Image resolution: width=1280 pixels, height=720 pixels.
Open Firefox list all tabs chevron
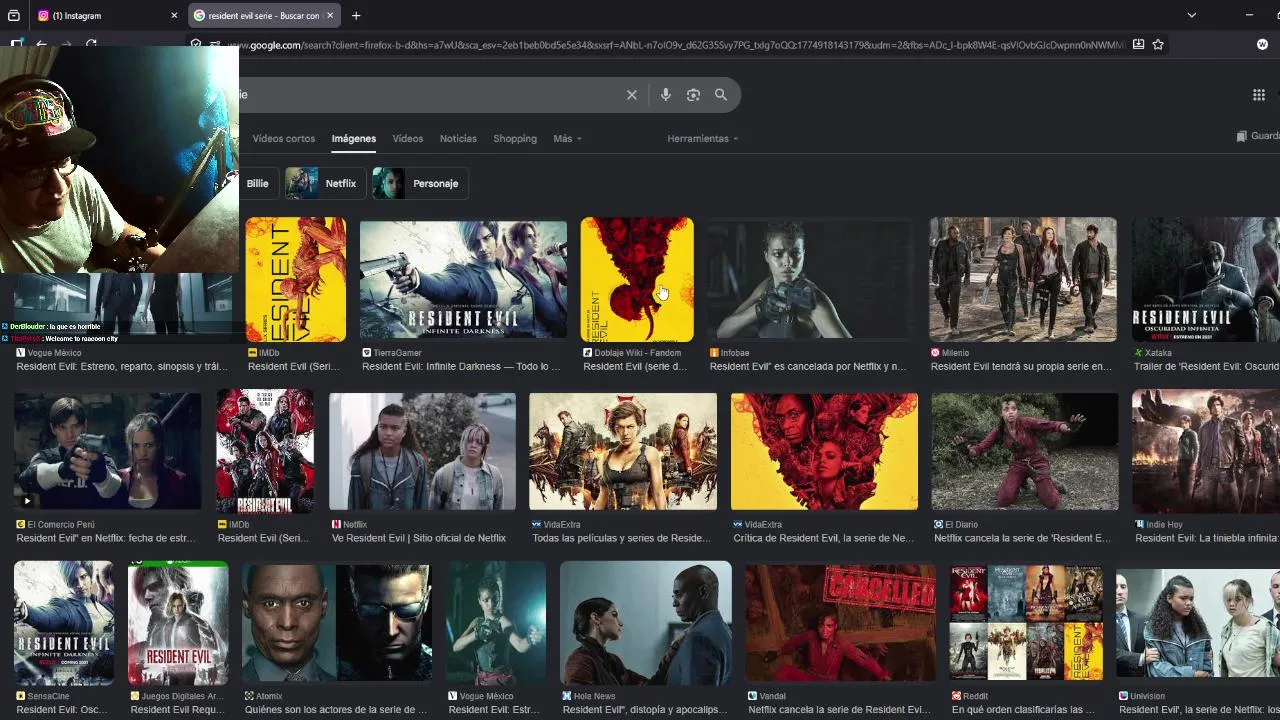coord(1191,15)
